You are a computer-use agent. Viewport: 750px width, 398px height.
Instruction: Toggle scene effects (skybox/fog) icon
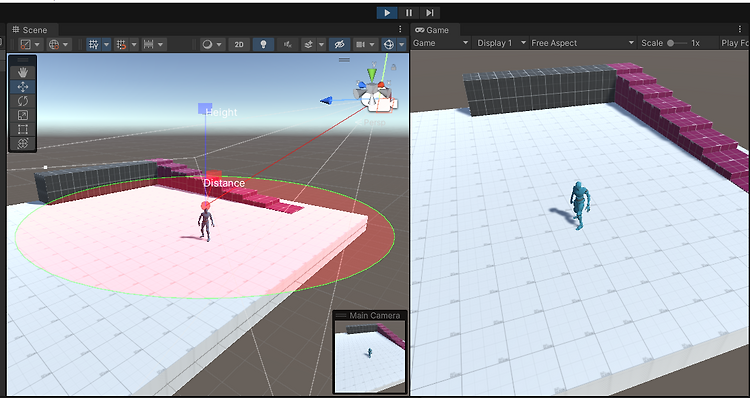click(309, 44)
